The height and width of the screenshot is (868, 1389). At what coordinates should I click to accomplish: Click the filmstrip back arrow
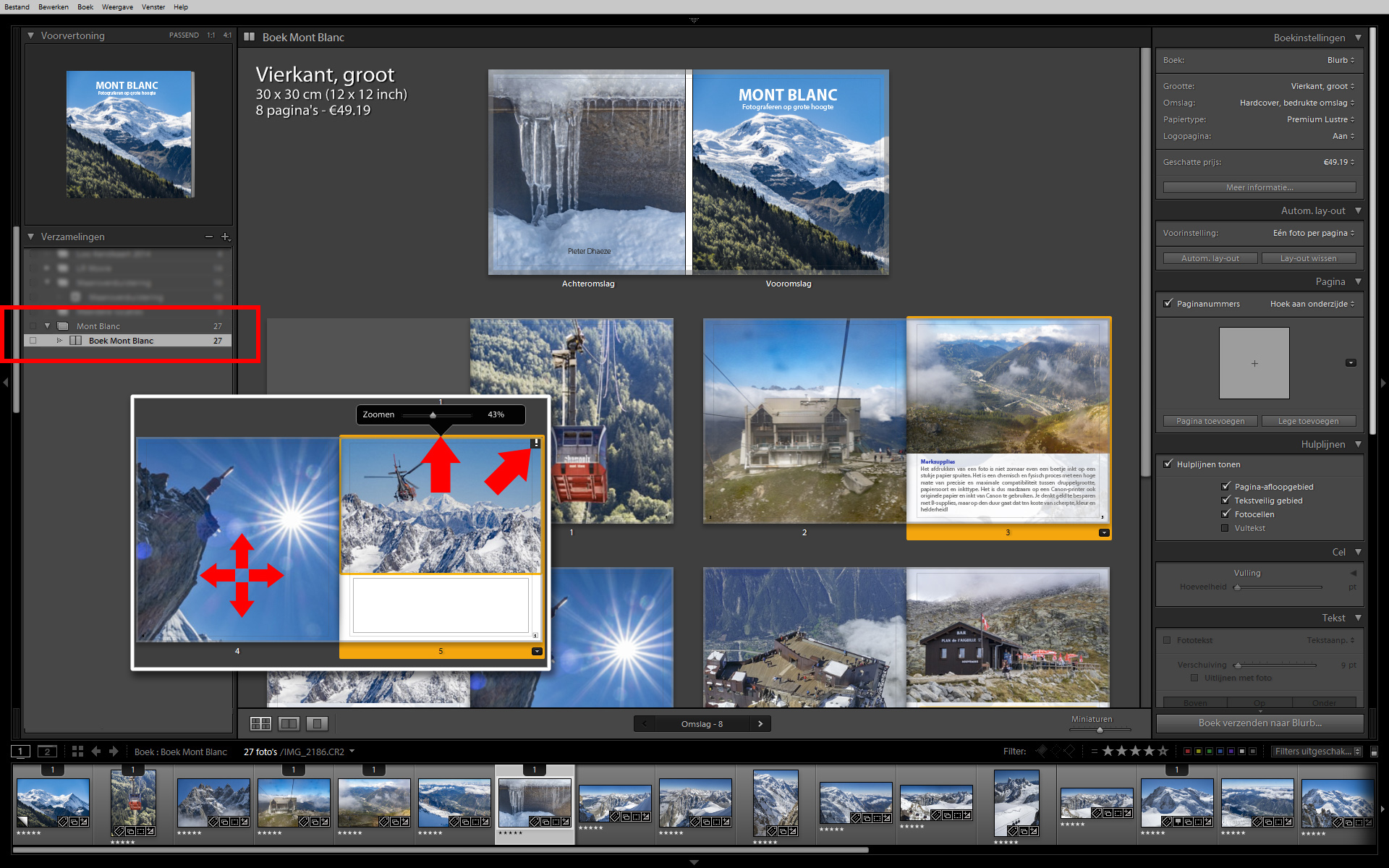pos(96,752)
